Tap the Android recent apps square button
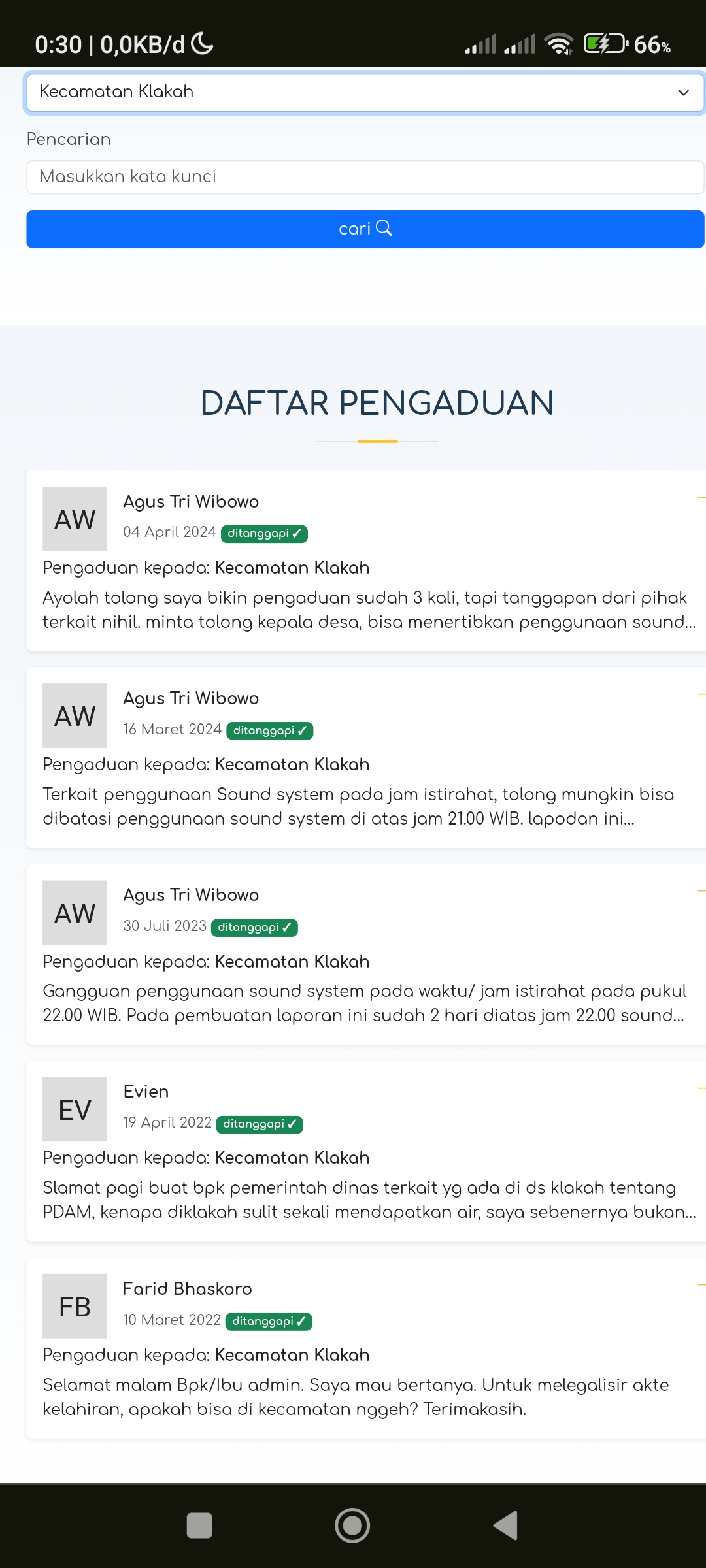 (199, 1526)
